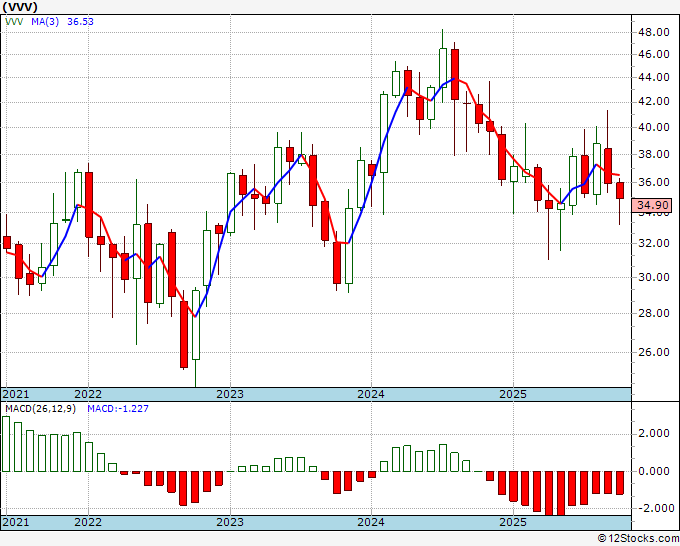This screenshot has height=546, width=680.
Task: Select the 36.53 moving average value
Action: coord(80,21)
